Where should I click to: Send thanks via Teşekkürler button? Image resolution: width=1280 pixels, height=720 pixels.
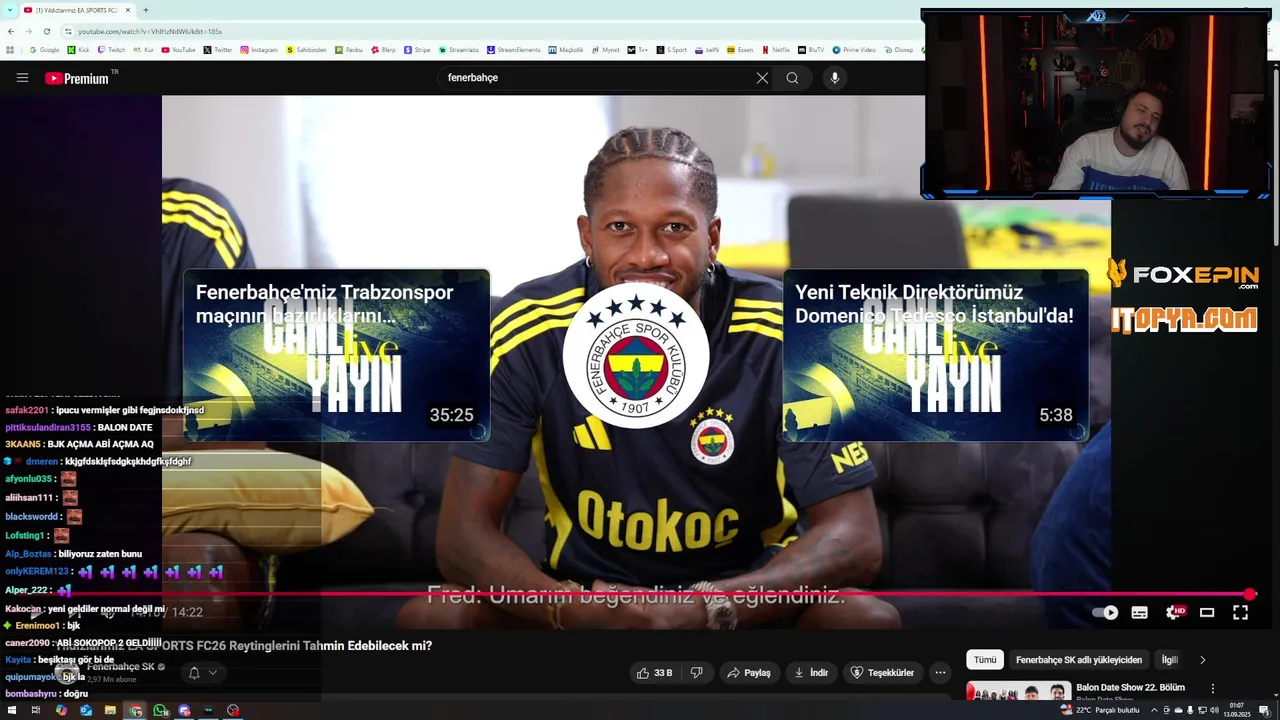click(x=882, y=673)
